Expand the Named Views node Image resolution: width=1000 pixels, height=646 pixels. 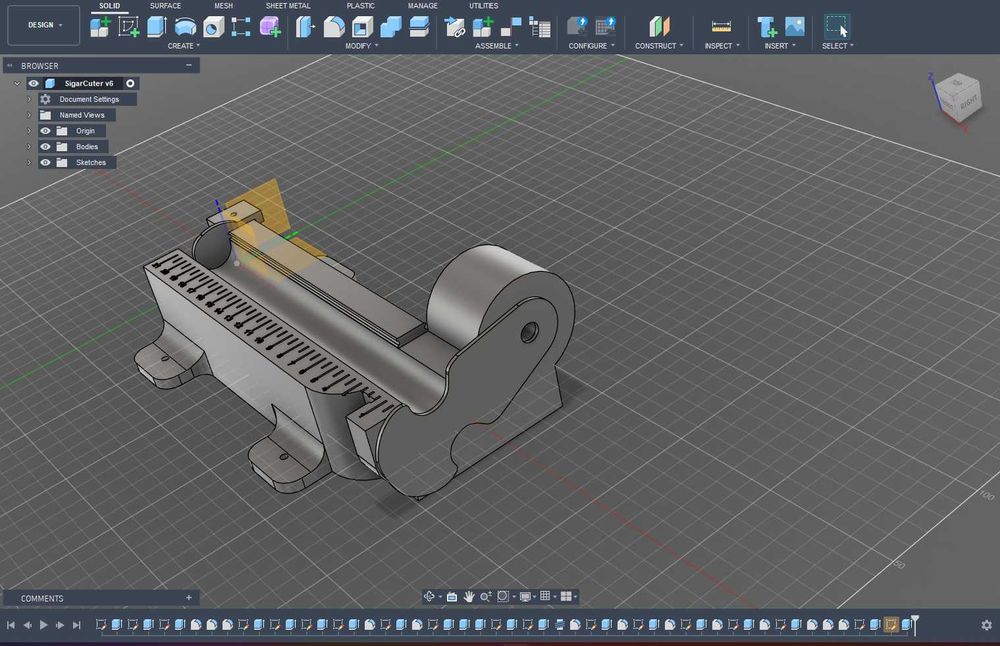coord(29,115)
